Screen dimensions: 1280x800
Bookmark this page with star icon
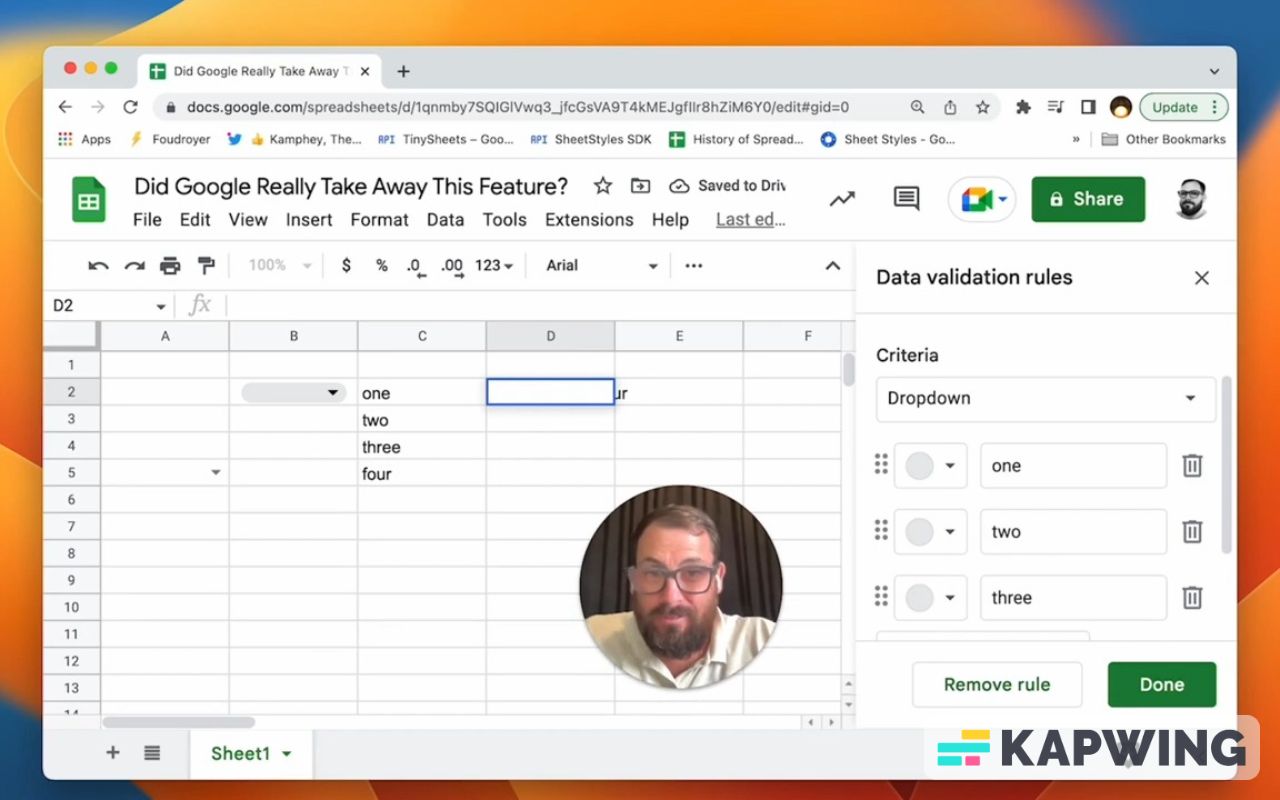982,107
